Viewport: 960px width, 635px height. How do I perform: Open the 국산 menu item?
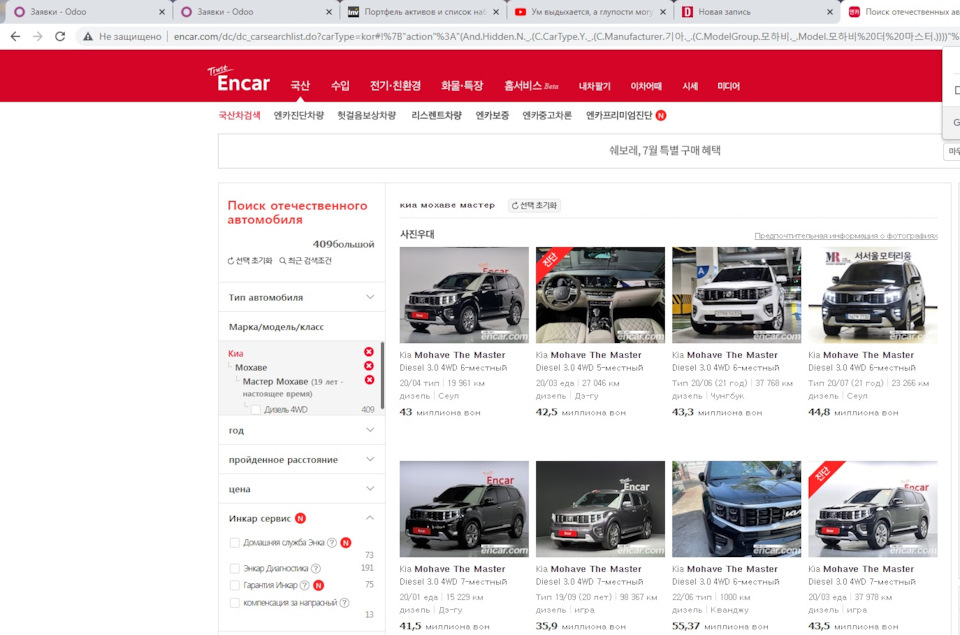300,86
